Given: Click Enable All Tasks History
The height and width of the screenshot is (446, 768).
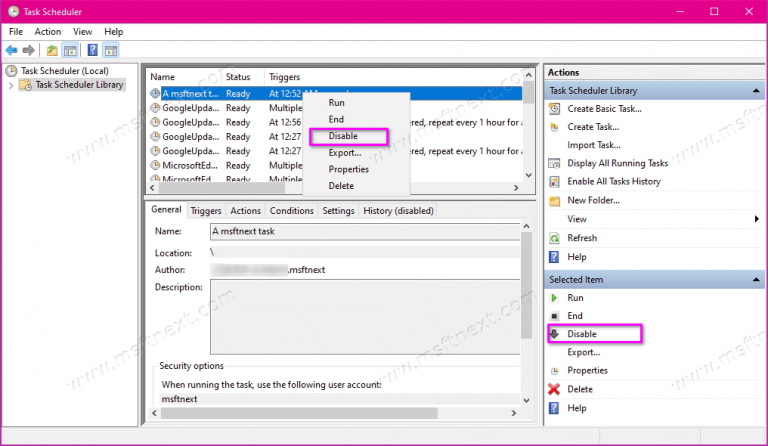Looking at the screenshot, I should pyautogui.click(x=613, y=181).
